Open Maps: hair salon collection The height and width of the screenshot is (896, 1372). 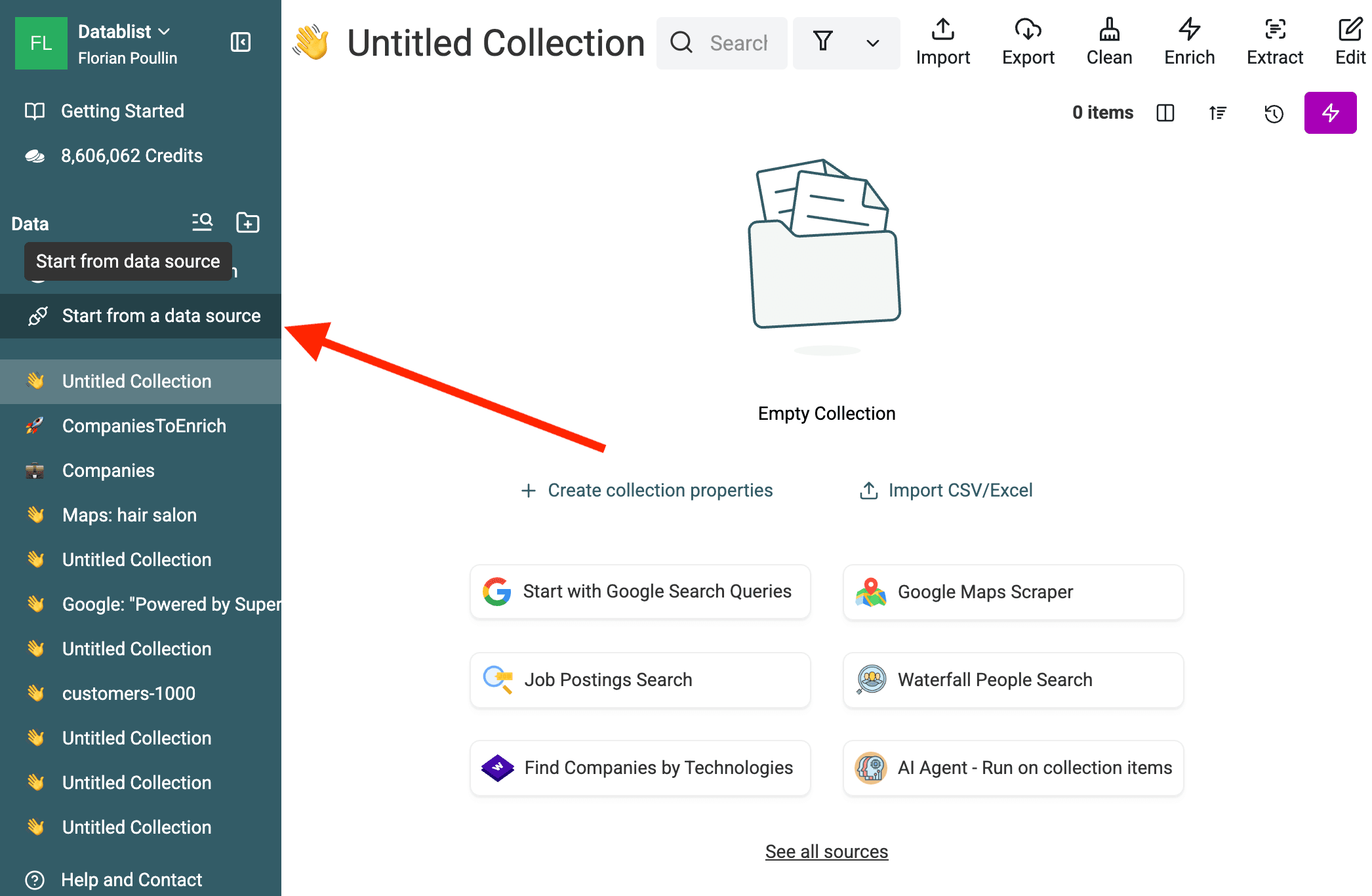(129, 515)
